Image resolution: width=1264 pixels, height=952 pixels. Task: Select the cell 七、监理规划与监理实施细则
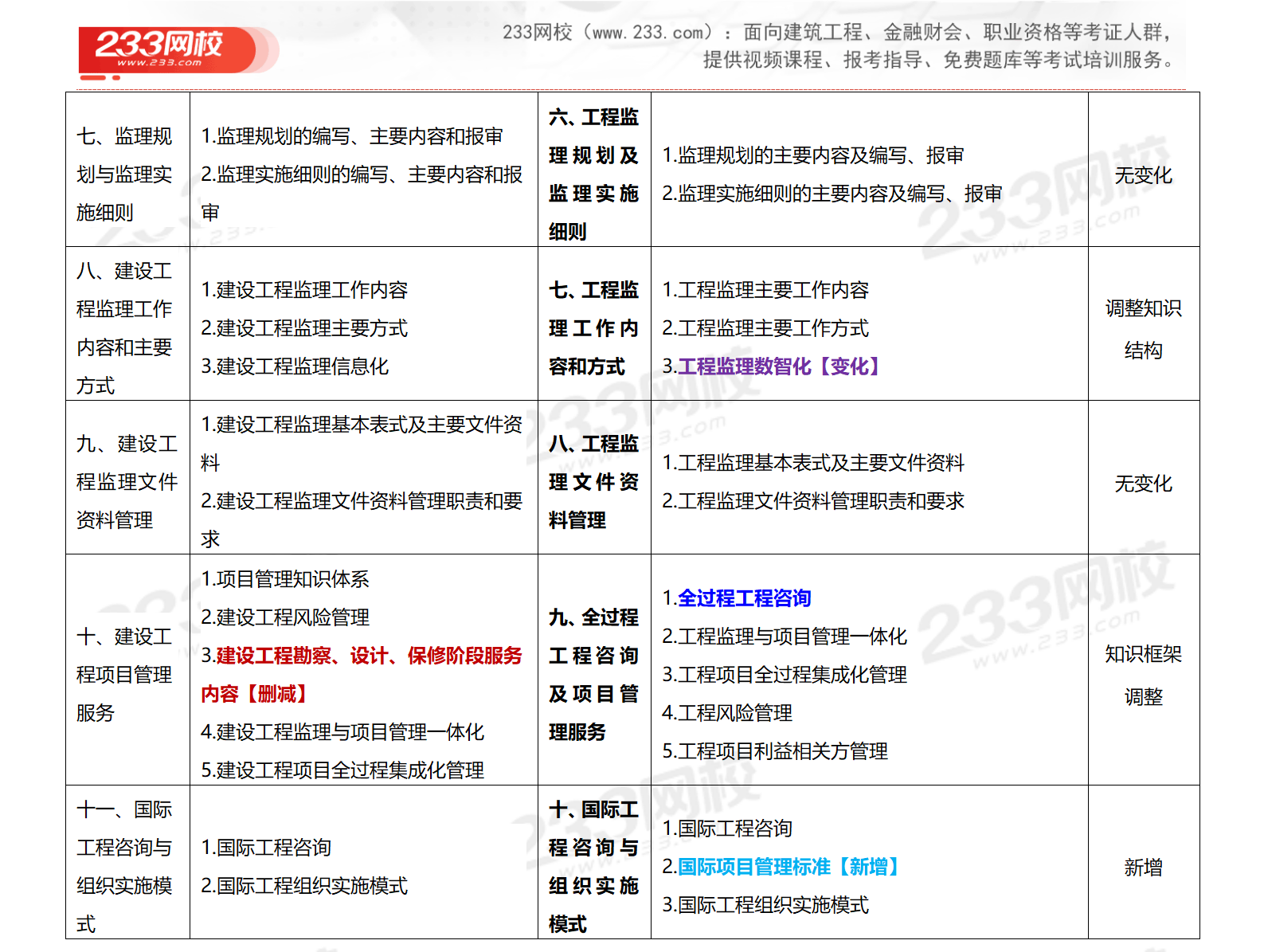(125, 174)
